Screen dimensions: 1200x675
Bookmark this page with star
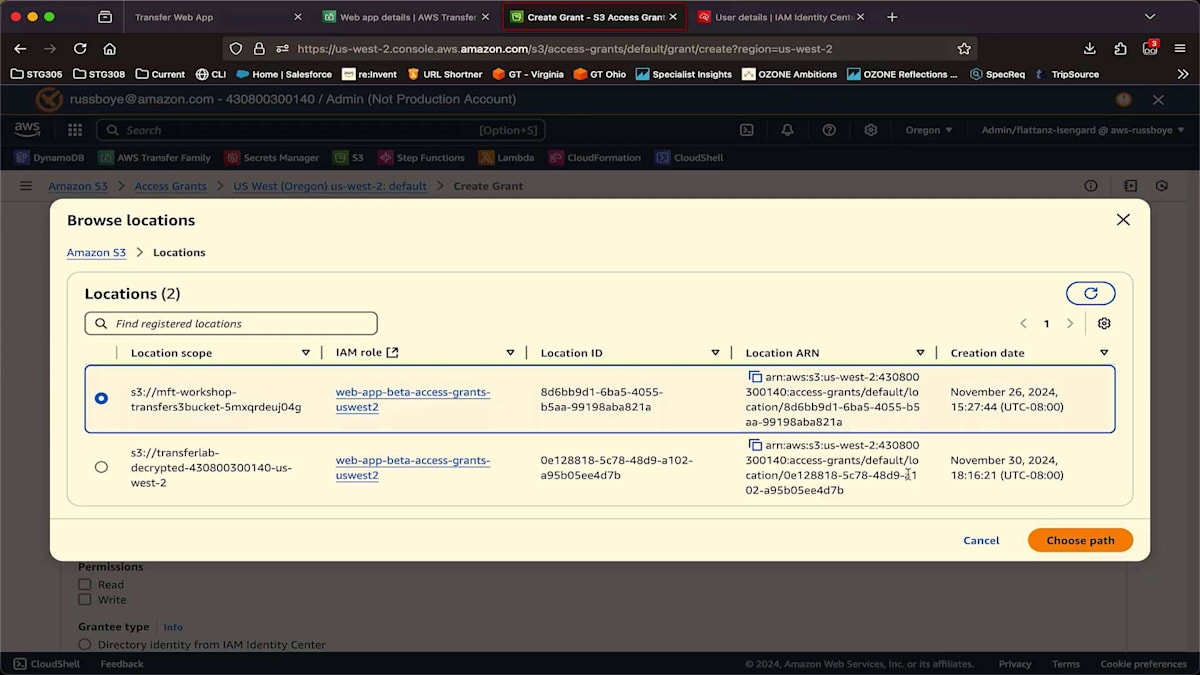tap(964, 48)
